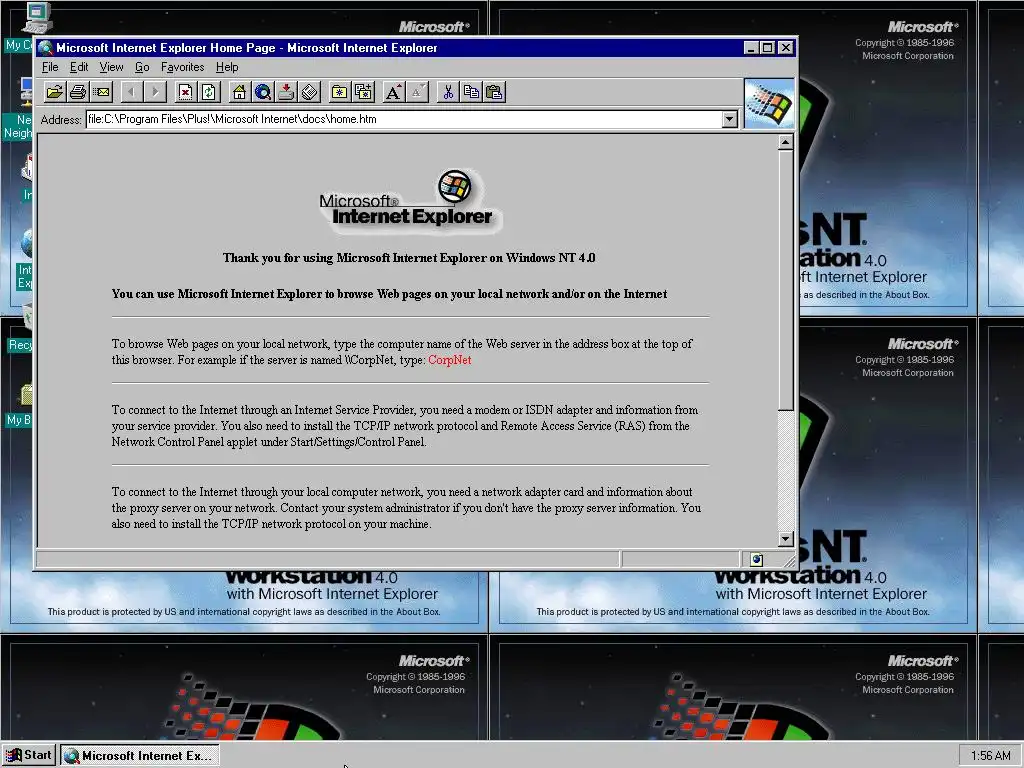Minimize the Internet Explorer window

point(752,48)
